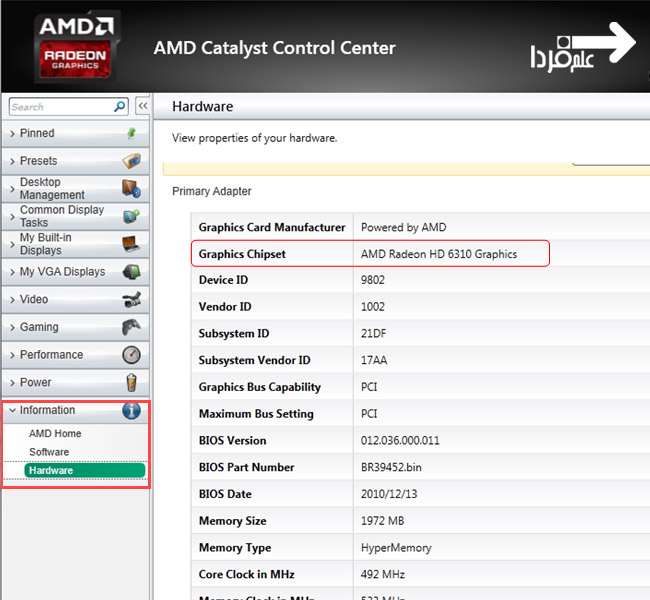Viewport: 650px width, 600px height.
Task: Click the green pushpin Pinned icon
Action: tap(131, 133)
